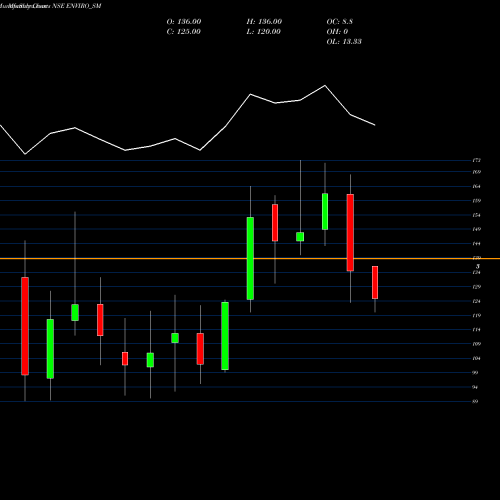This screenshot has width=500, height=500.
Task: Click the white indicator line above the candles
Action: 187,120
